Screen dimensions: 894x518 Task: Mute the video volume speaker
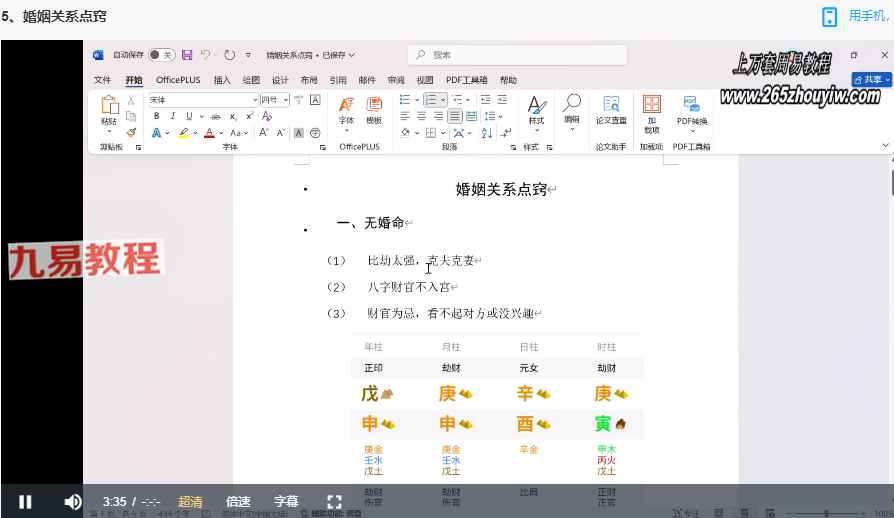(x=73, y=501)
